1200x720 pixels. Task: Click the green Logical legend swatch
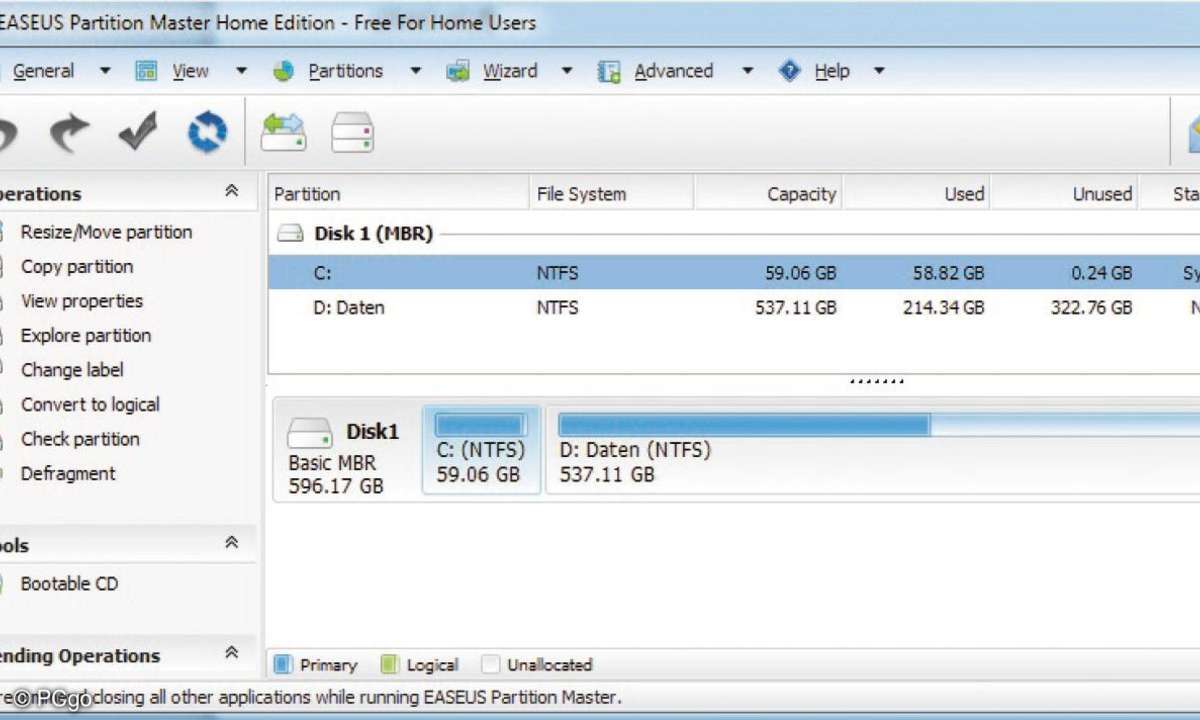[390, 664]
